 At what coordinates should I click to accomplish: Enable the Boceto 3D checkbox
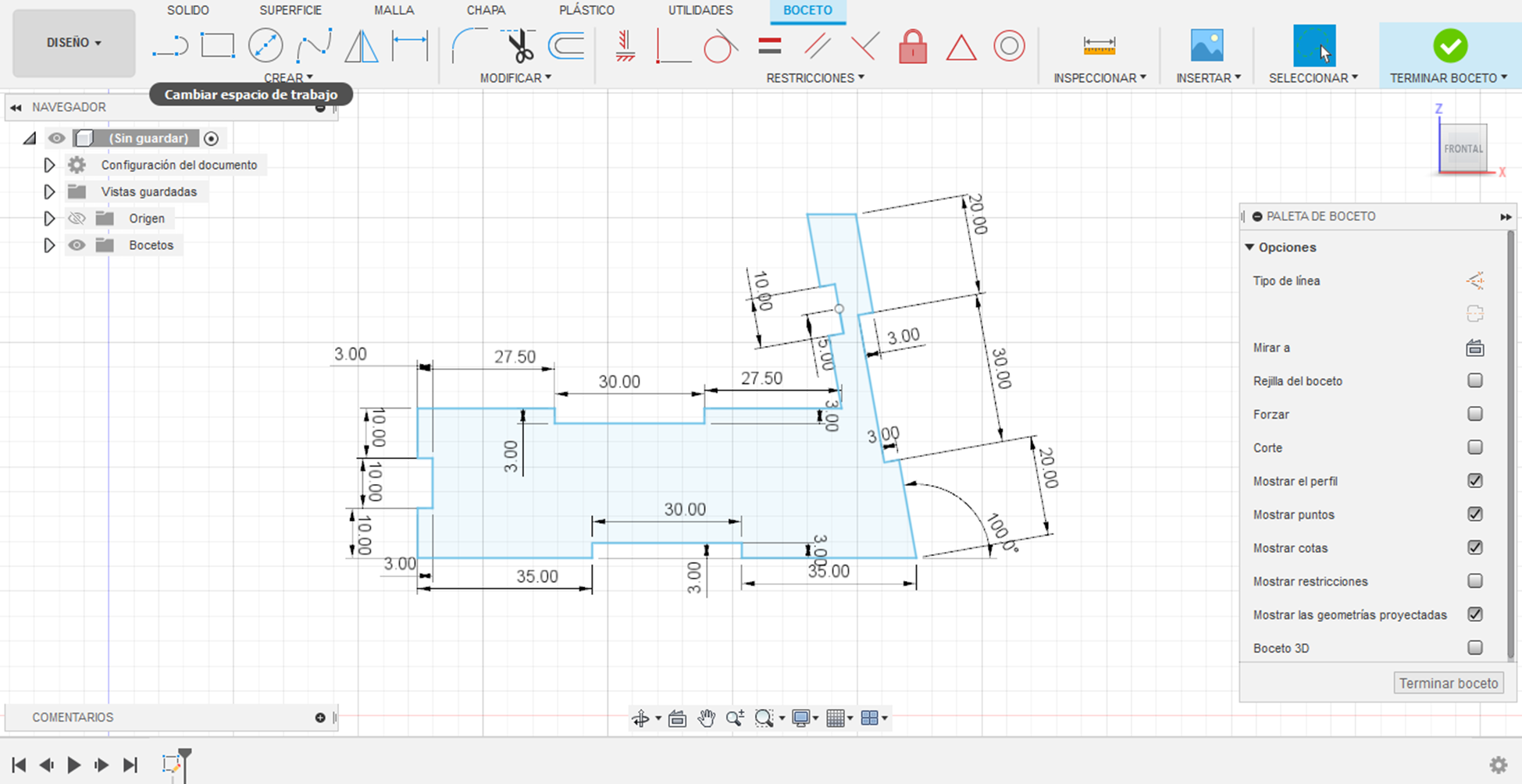(x=1474, y=648)
